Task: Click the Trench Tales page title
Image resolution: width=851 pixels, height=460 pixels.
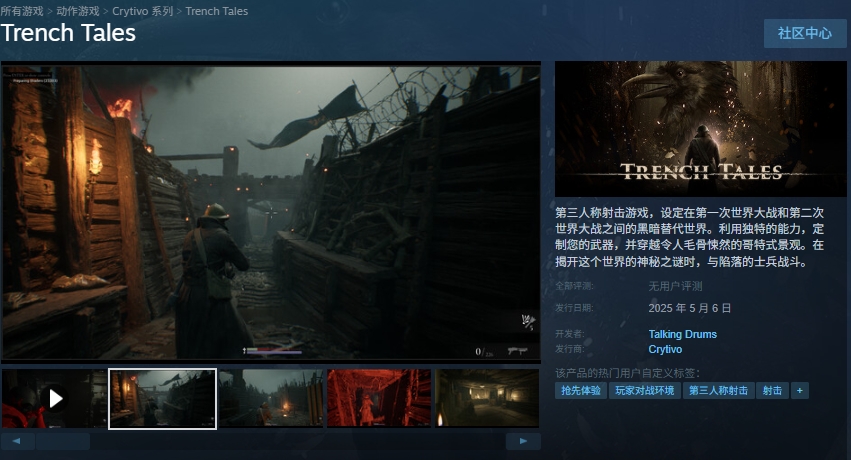Action: click(x=68, y=33)
